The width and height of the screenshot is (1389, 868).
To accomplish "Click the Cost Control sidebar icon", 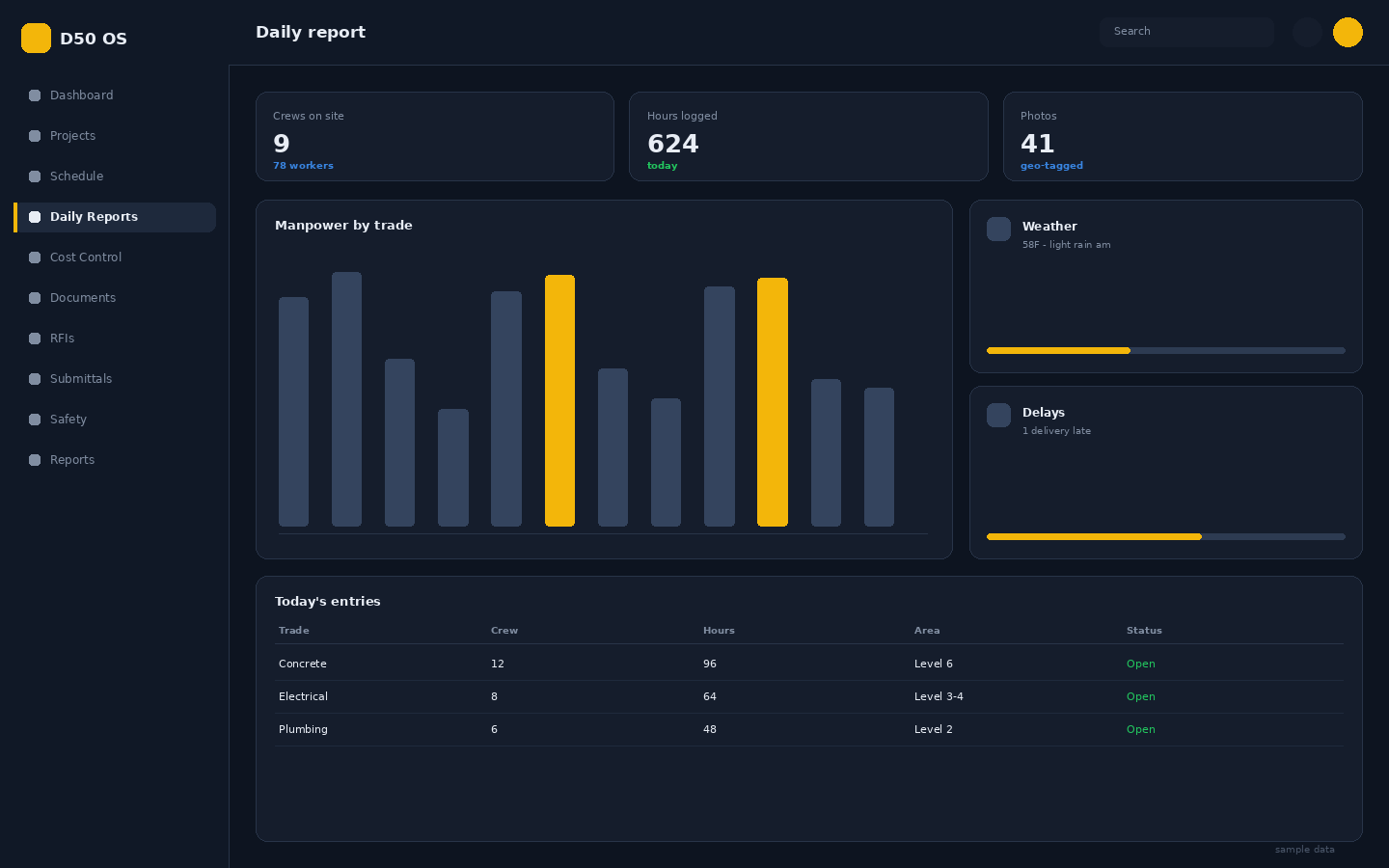I will 35,258.
